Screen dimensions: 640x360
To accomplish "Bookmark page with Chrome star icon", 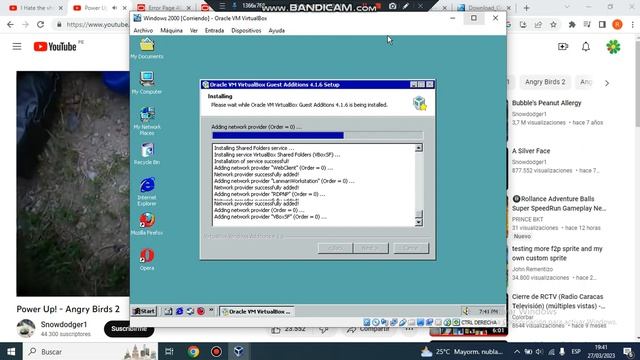I will tap(553, 24).
